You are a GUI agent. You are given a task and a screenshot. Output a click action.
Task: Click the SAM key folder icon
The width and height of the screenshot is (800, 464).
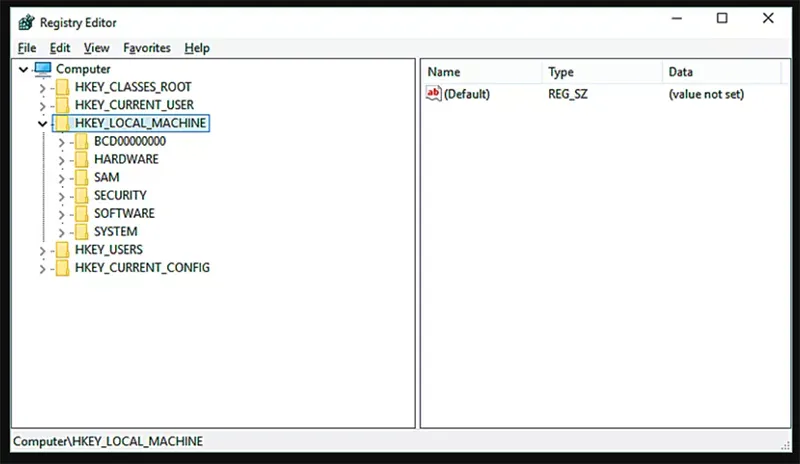click(81, 177)
